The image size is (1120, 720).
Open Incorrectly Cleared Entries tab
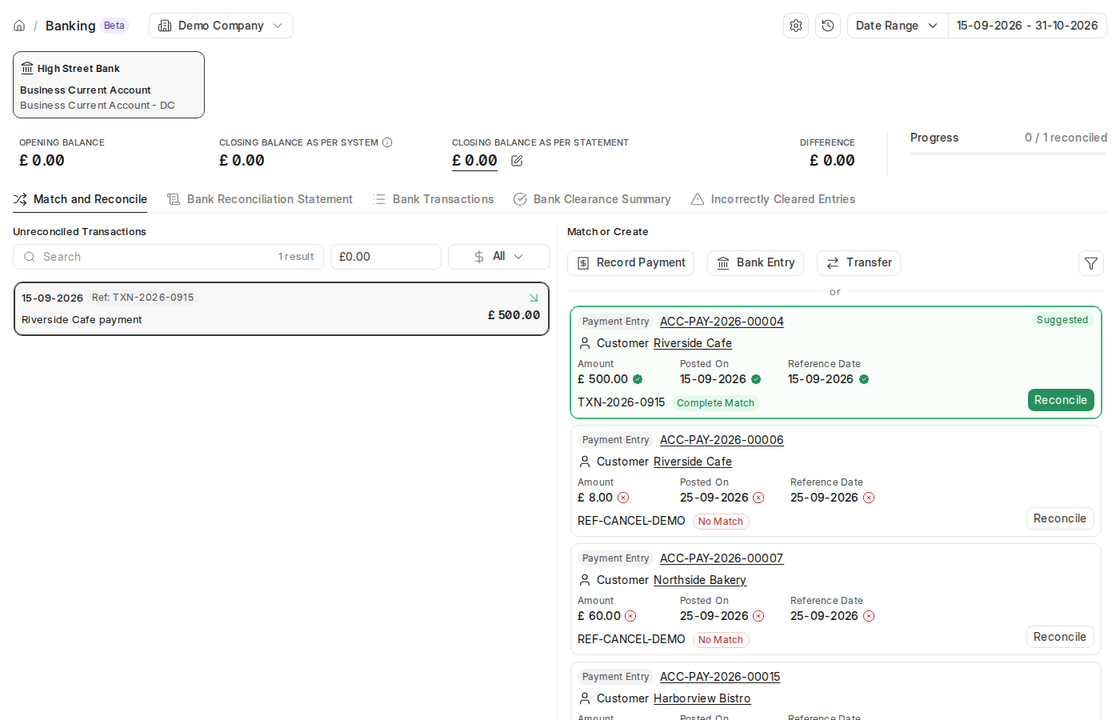click(773, 199)
